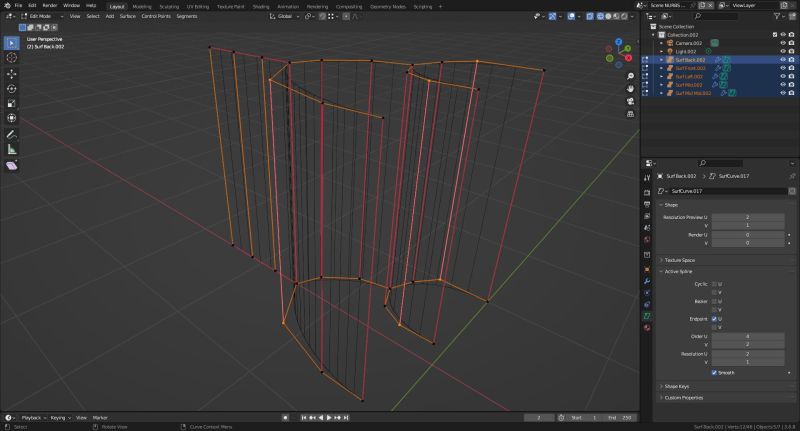800x431 pixels.
Task: Expand the Light.002 tree row
Action: 662,52
